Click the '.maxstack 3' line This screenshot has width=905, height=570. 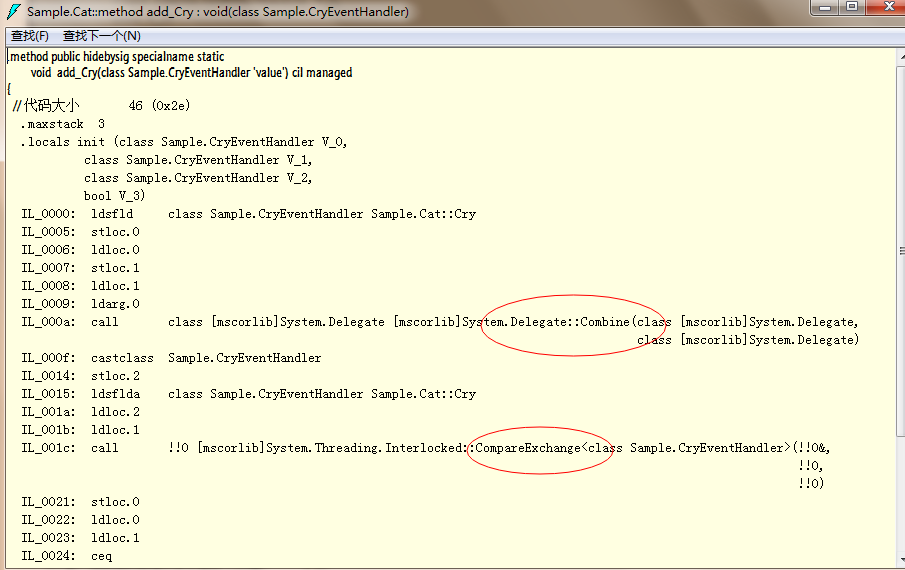(x=63, y=124)
